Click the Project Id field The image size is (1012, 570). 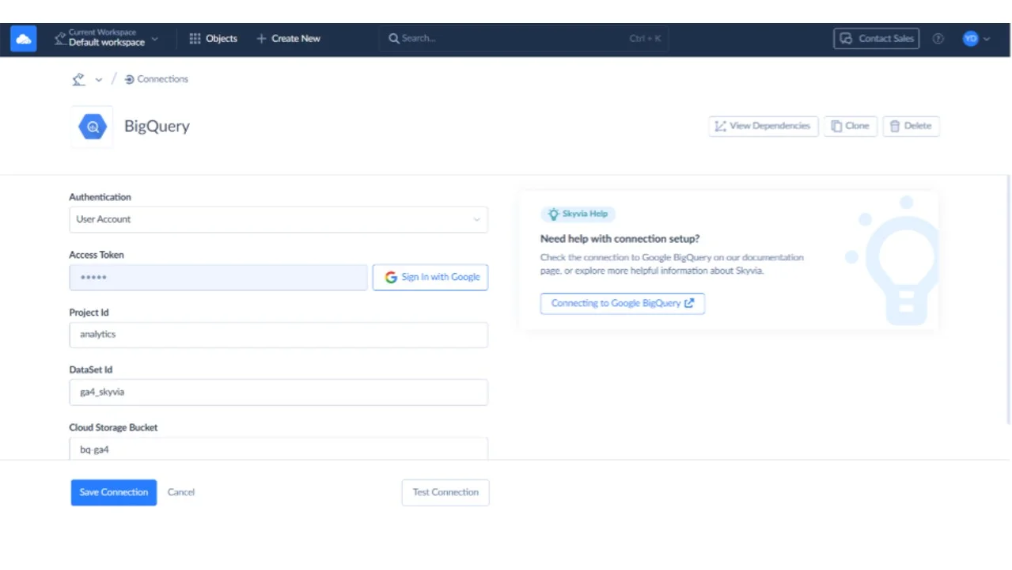[278, 334]
